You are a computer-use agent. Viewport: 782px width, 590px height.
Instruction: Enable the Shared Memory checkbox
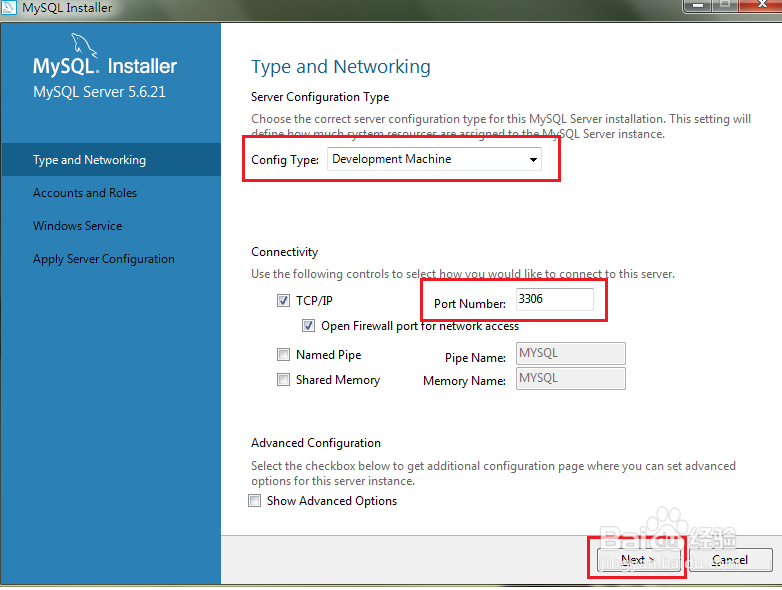(x=283, y=380)
